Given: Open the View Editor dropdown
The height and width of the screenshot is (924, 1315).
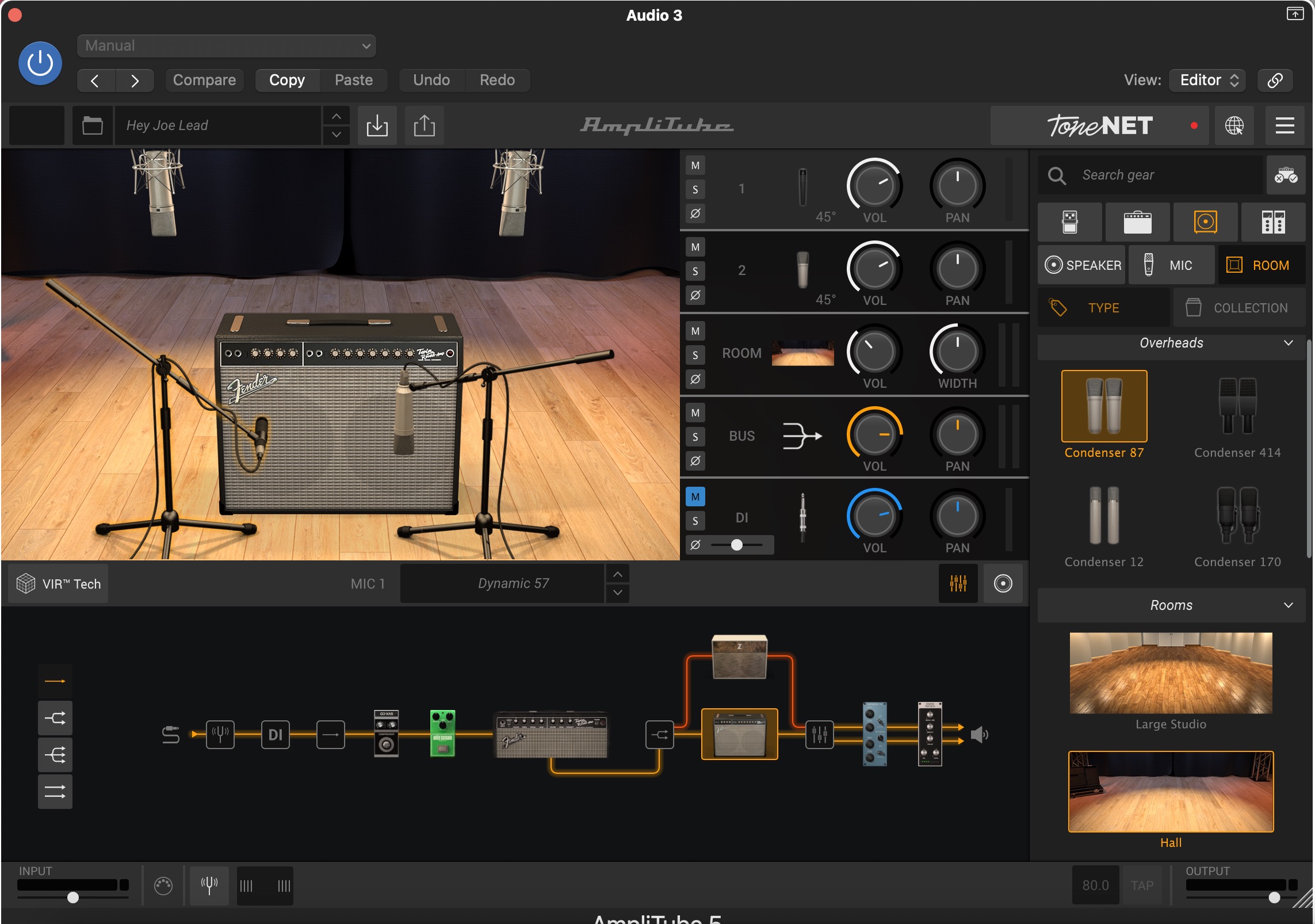Looking at the screenshot, I should 1207,80.
